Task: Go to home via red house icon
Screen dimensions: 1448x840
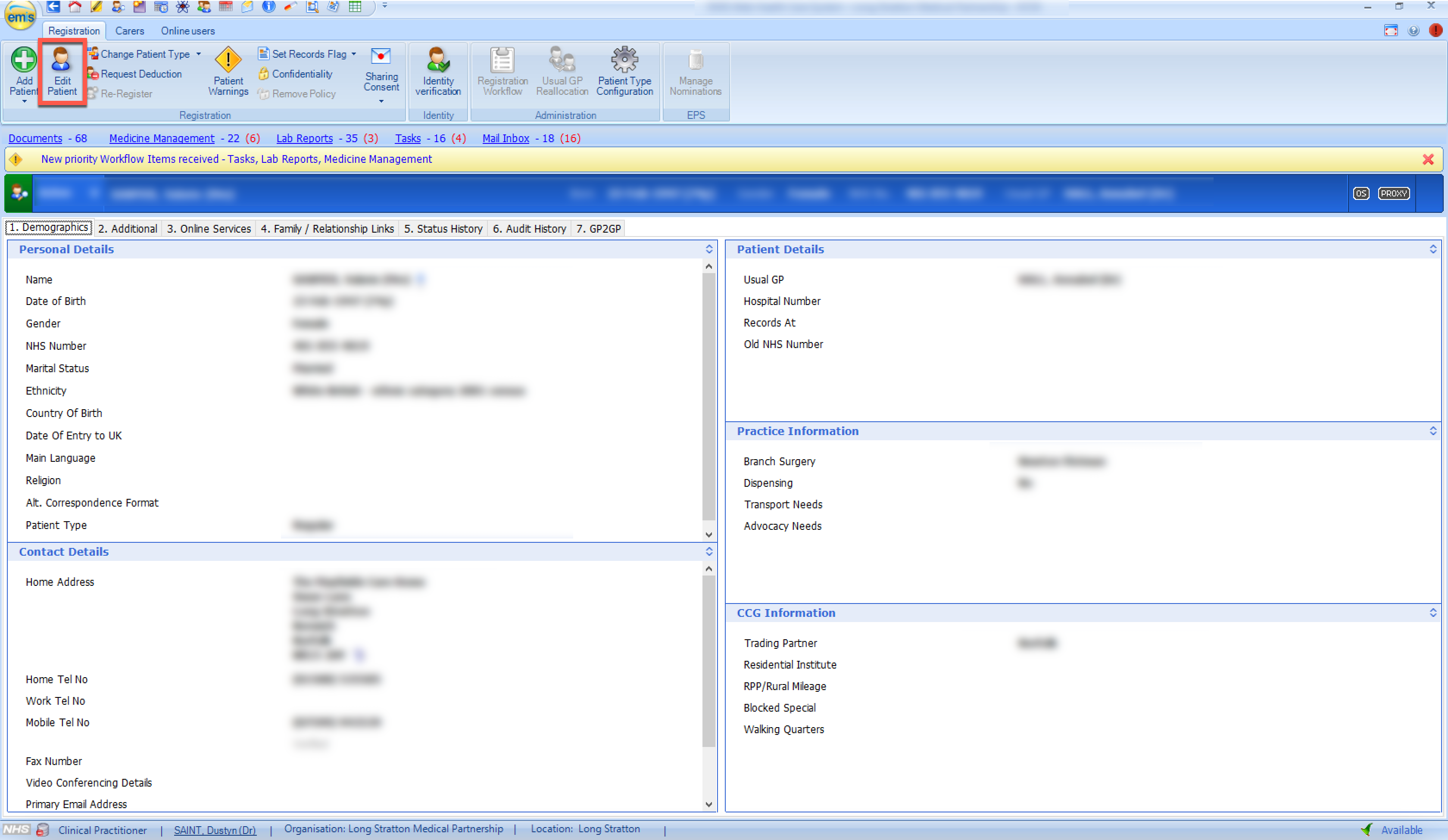Action: click(75, 7)
